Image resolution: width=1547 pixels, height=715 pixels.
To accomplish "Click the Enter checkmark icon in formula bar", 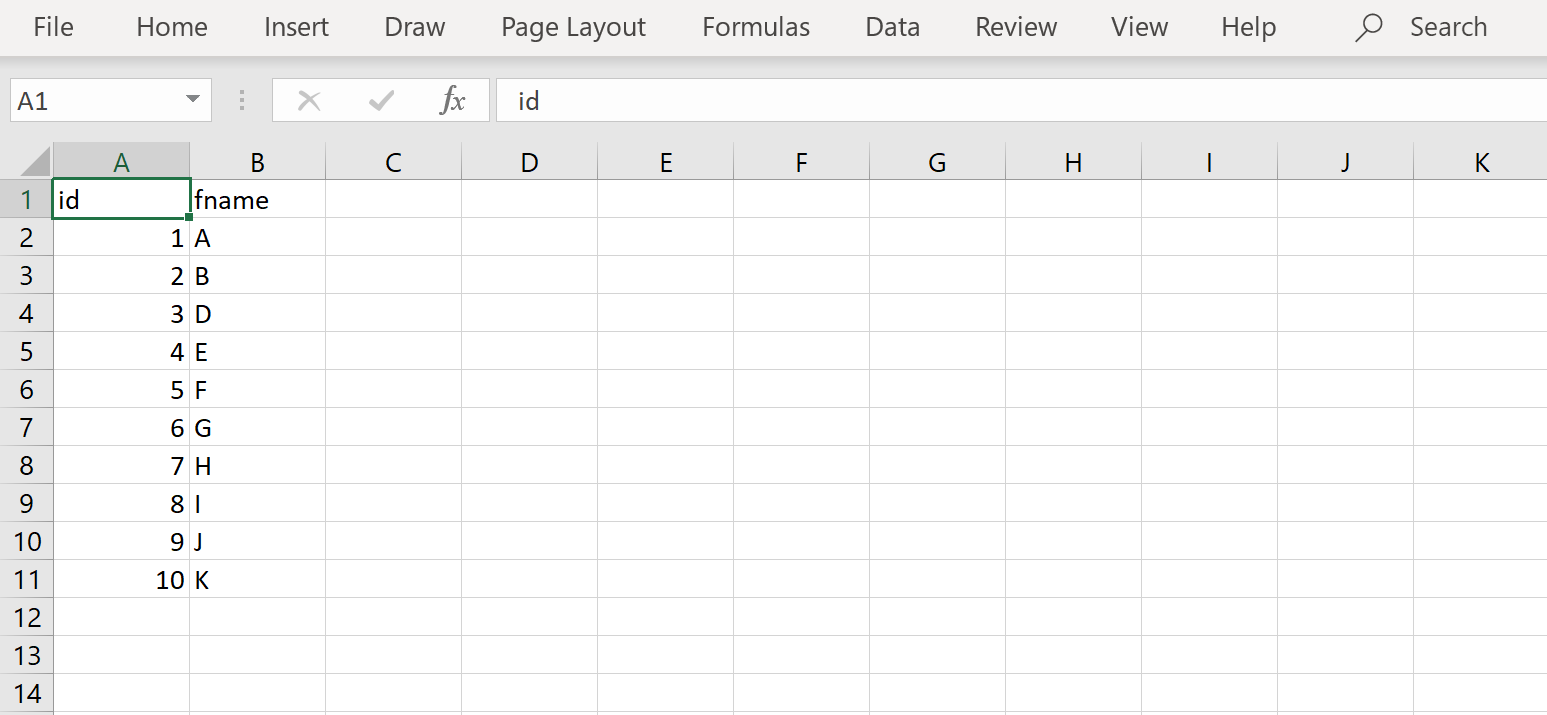I will (381, 100).
